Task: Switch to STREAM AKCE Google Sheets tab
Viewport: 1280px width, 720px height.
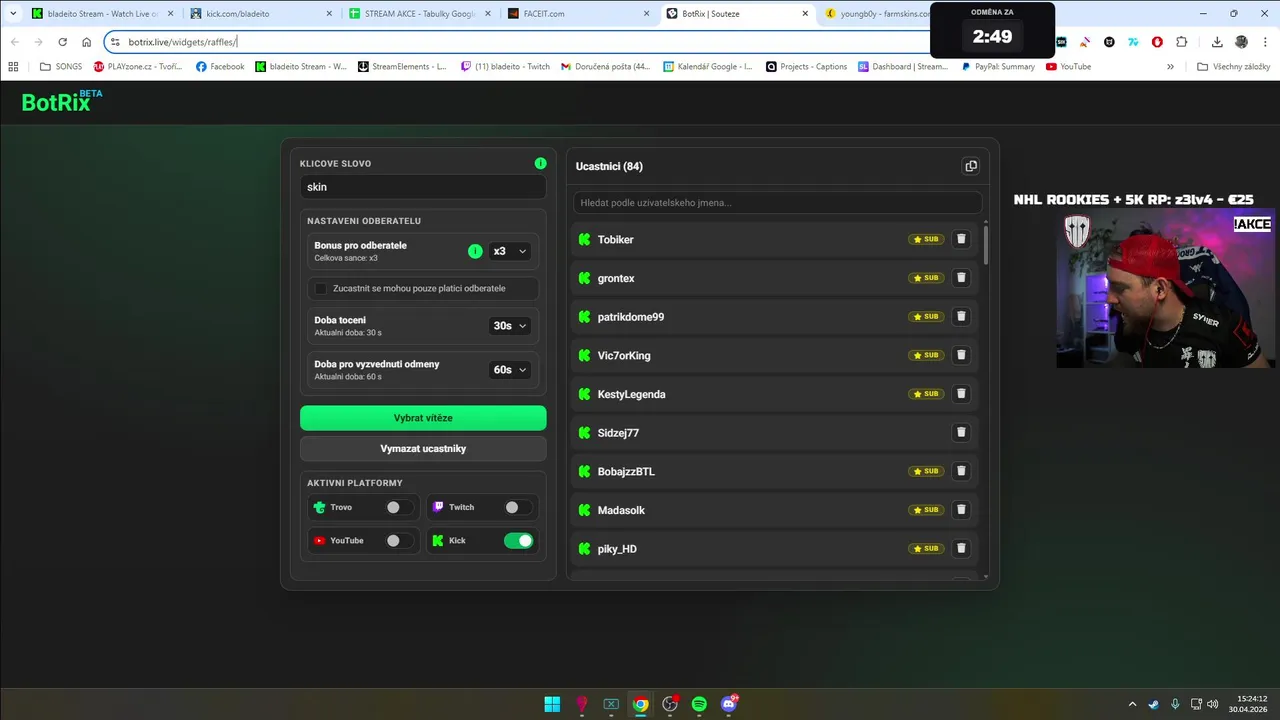Action: coord(417,14)
